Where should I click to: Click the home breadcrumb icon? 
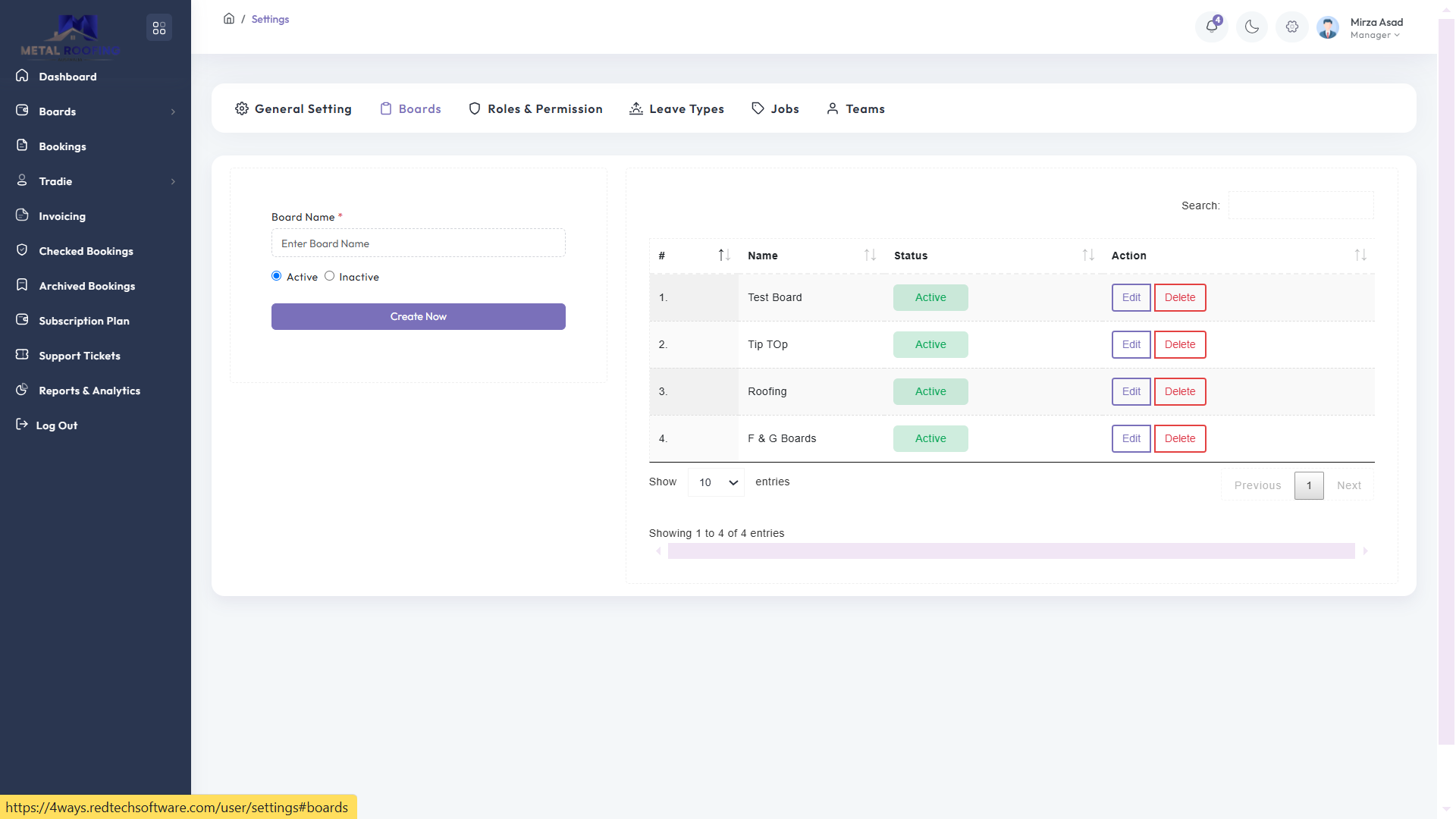click(x=229, y=19)
